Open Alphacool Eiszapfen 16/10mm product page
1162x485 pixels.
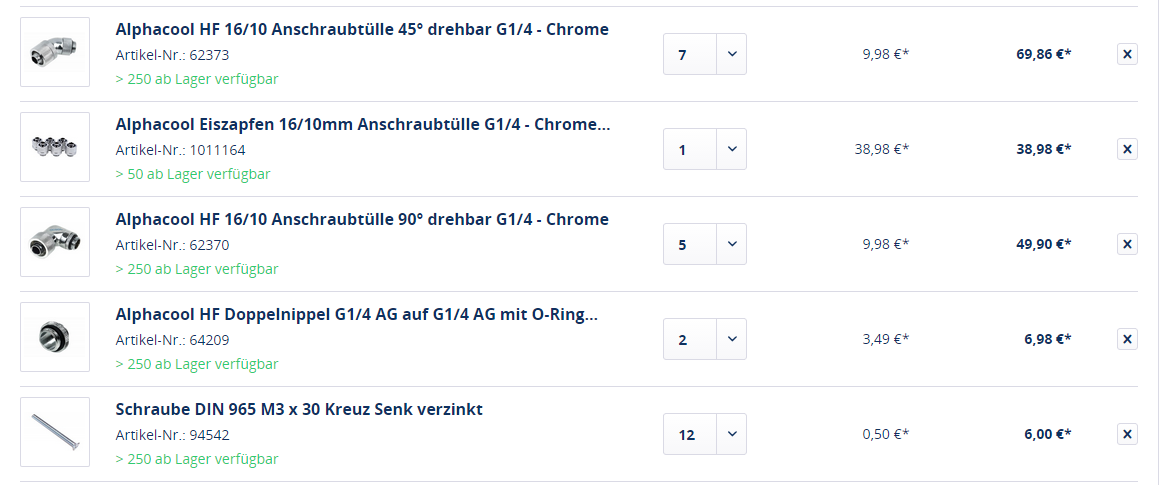click(x=362, y=124)
